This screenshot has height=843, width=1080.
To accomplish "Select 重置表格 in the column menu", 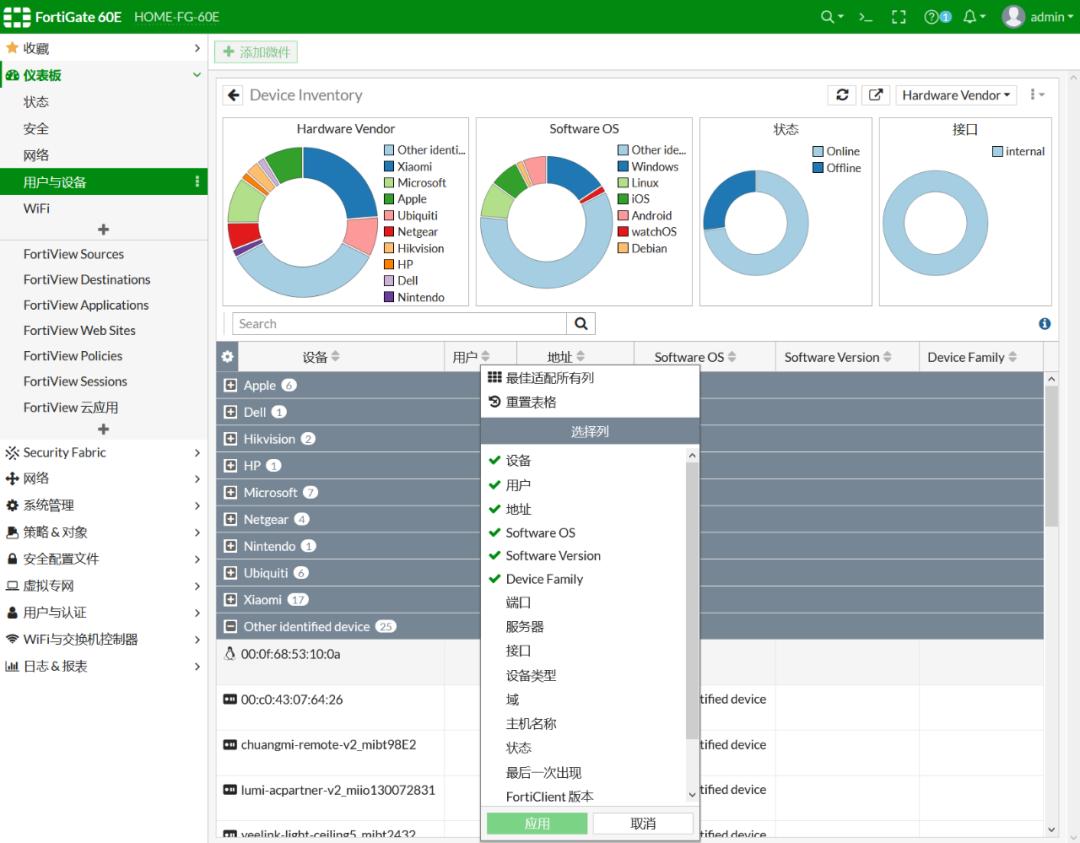I will 531,402.
